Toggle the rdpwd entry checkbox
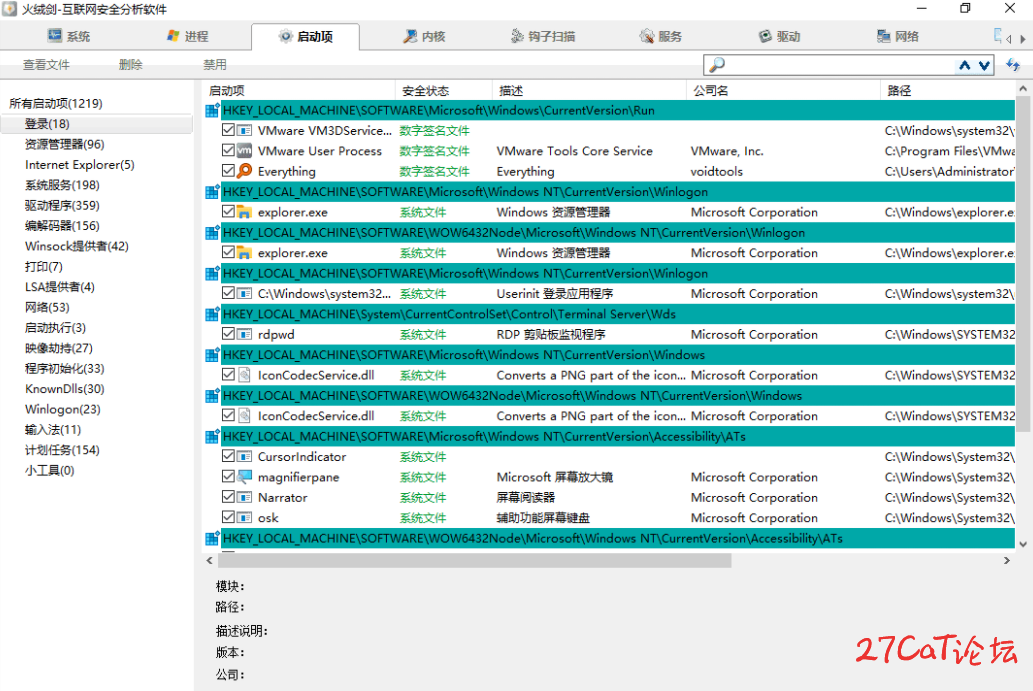This screenshot has width=1033, height=691. coord(228,334)
